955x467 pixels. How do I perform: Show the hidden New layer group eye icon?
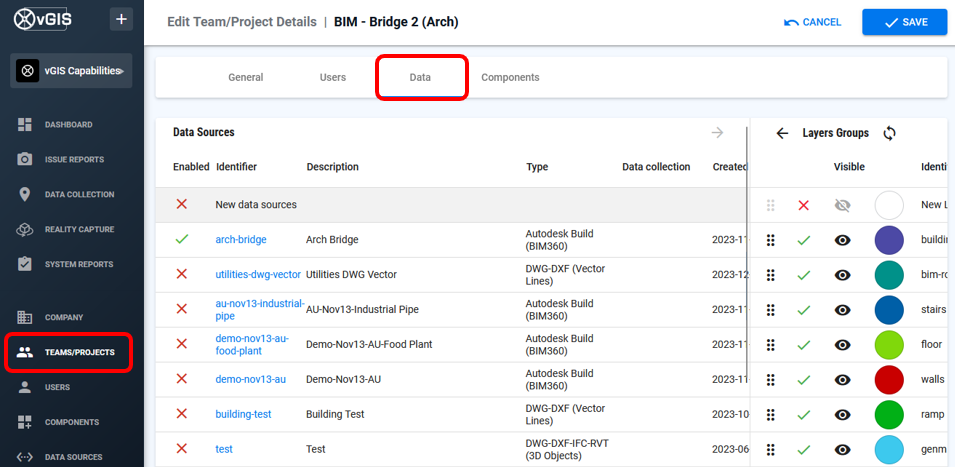tap(842, 206)
